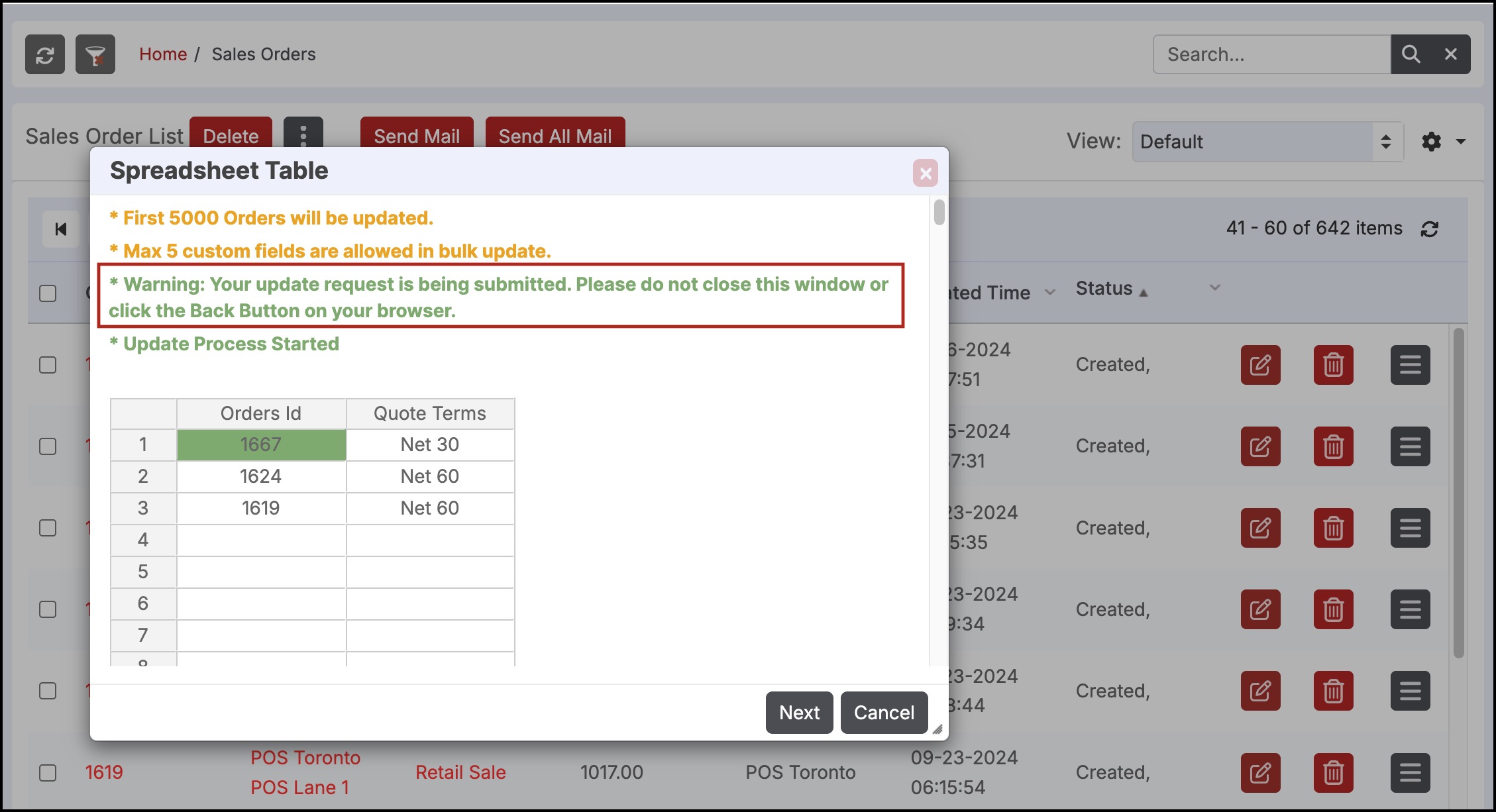Click the refresh icon in top toolbar
This screenshot has width=1496, height=812.
[45, 54]
